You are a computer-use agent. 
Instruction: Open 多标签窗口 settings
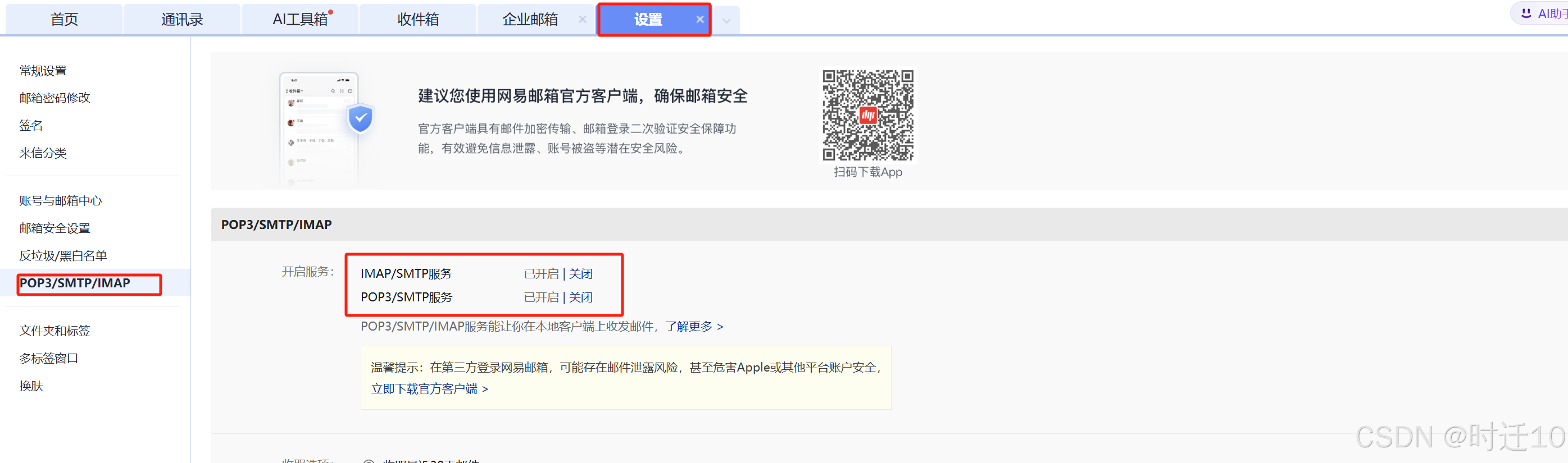pos(49,359)
